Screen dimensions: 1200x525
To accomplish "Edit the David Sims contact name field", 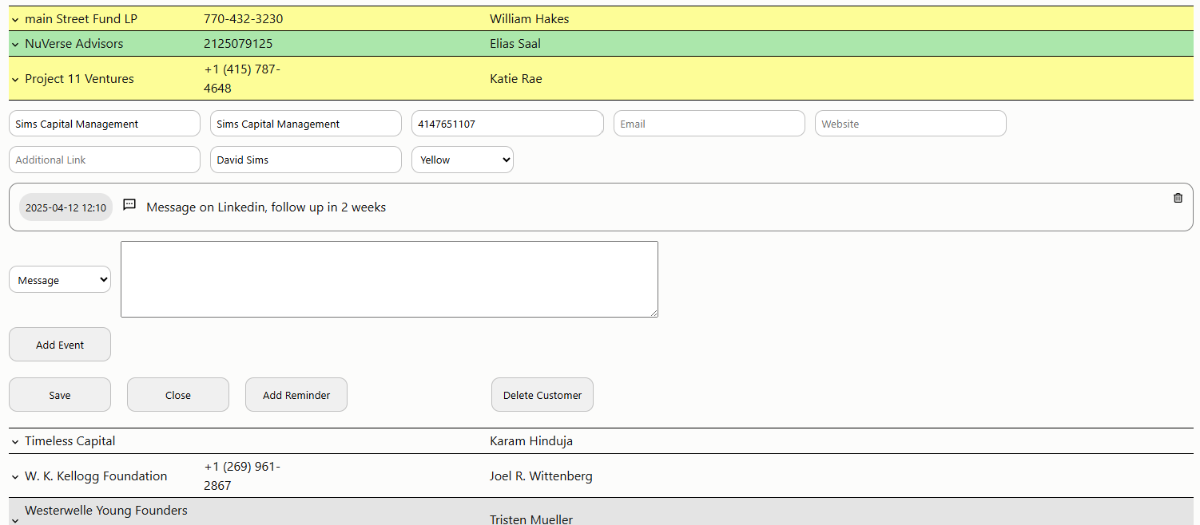I will 306,160.
